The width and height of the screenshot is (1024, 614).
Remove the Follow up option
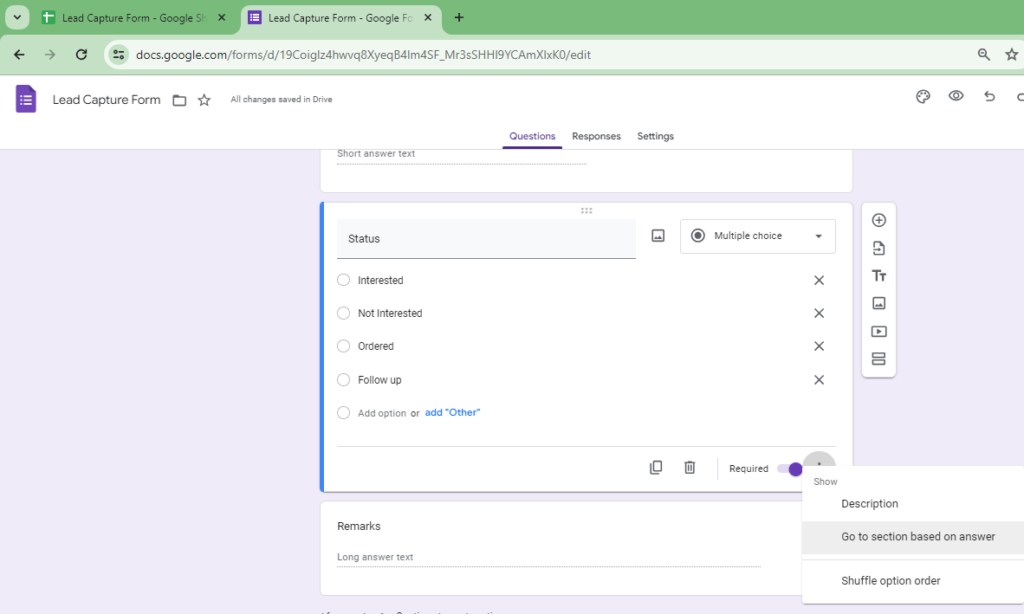(819, 380)
